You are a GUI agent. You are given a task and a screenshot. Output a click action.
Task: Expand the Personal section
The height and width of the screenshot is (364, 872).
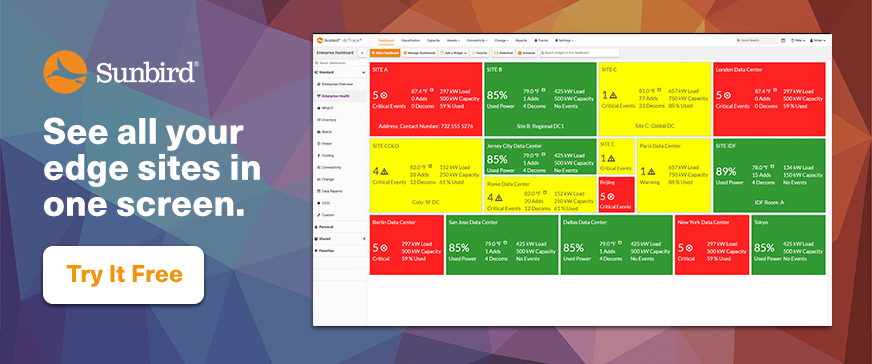point(340,227)
